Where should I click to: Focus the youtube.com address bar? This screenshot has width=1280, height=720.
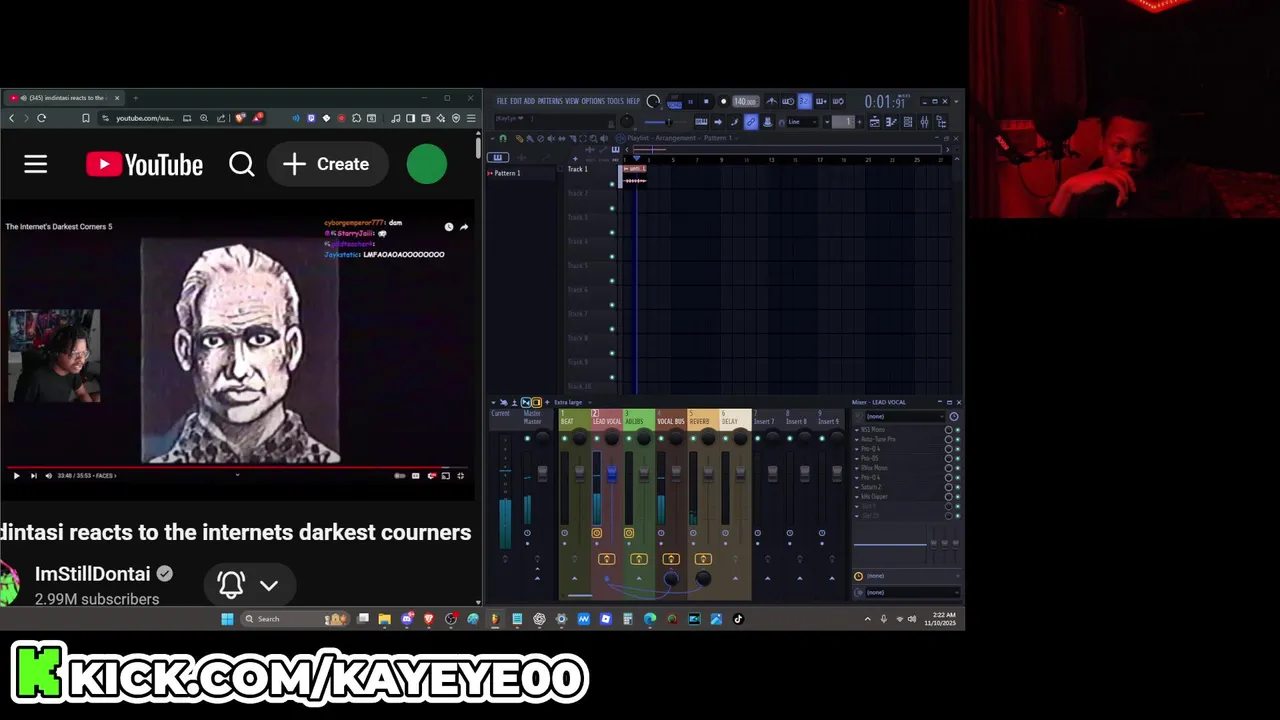point(144,118)
